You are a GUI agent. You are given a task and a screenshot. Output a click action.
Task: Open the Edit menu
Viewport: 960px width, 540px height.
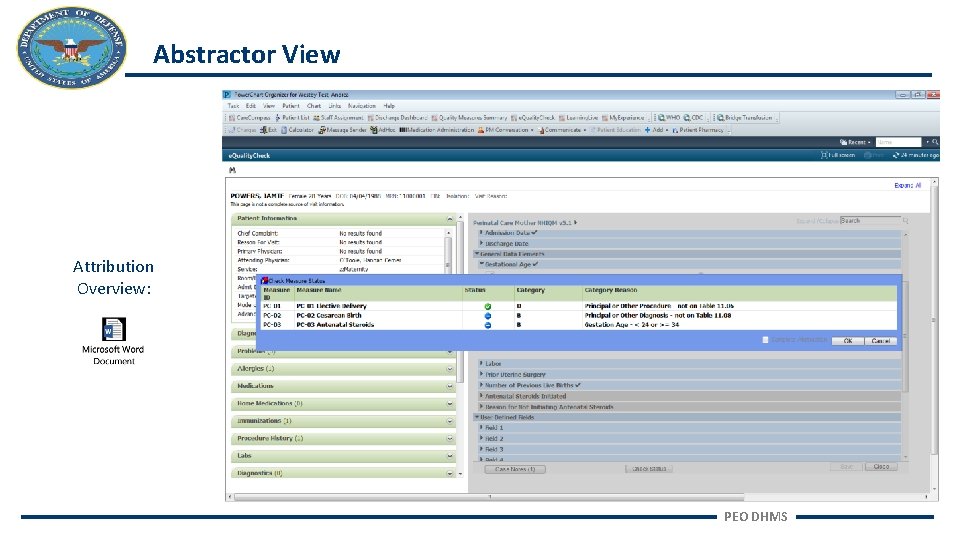(x=251, y=106)
